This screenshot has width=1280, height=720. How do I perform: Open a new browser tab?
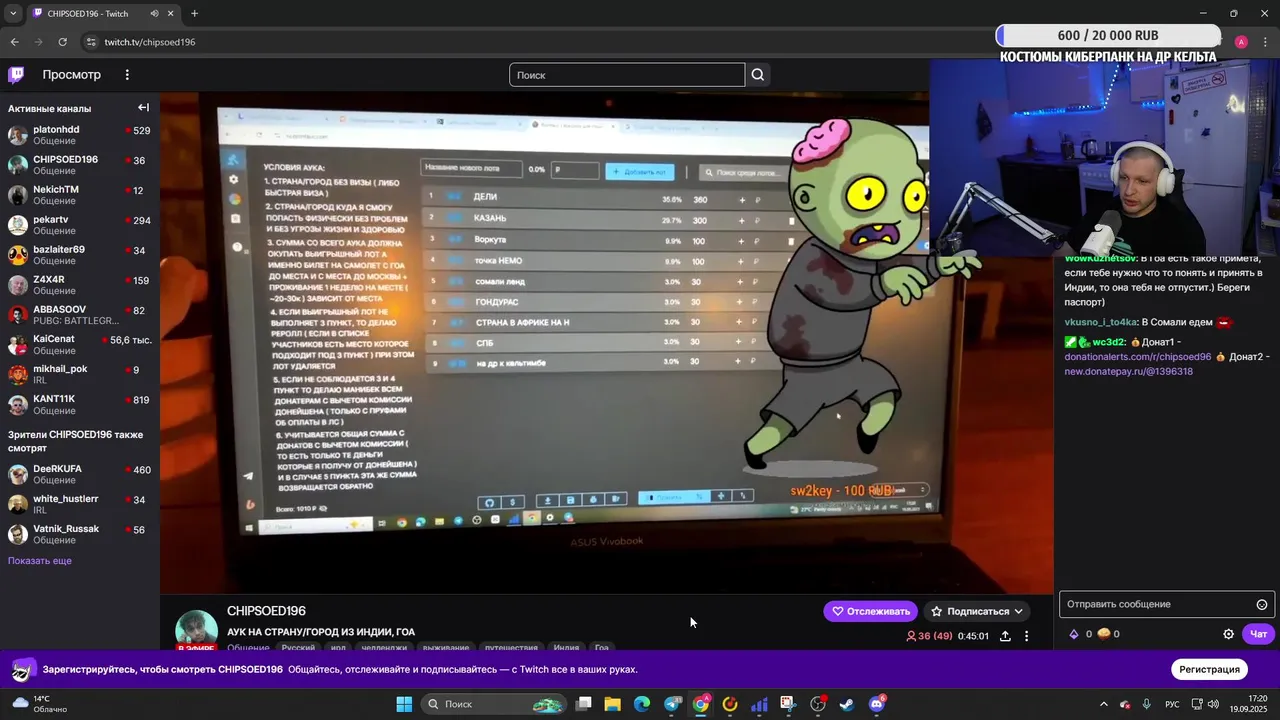pyautogui.click(x=194, y=14)
